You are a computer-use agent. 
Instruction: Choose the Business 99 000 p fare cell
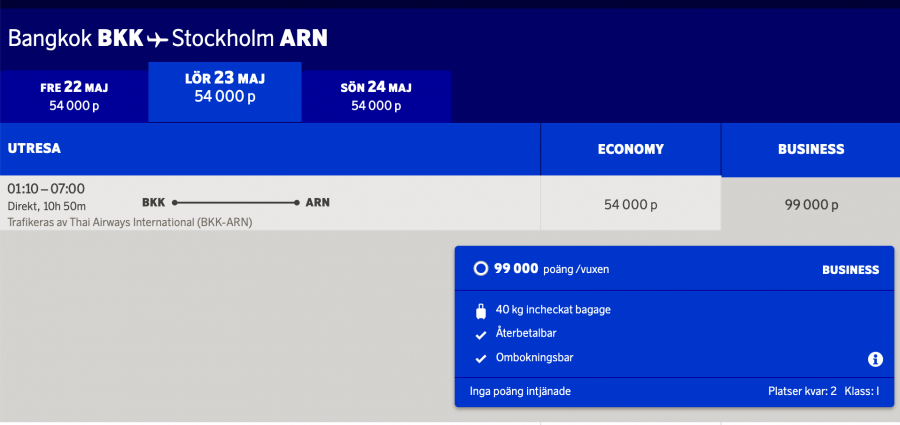point(810,204)
